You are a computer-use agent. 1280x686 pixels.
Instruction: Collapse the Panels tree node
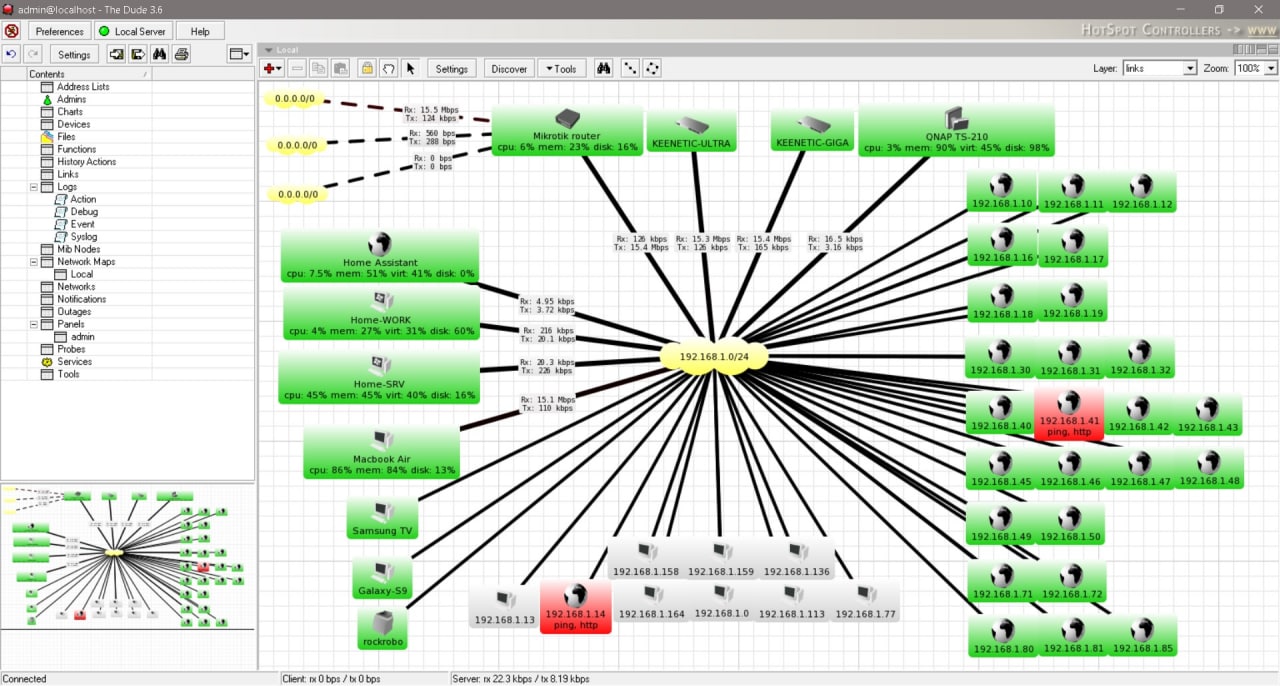point(34,324)
